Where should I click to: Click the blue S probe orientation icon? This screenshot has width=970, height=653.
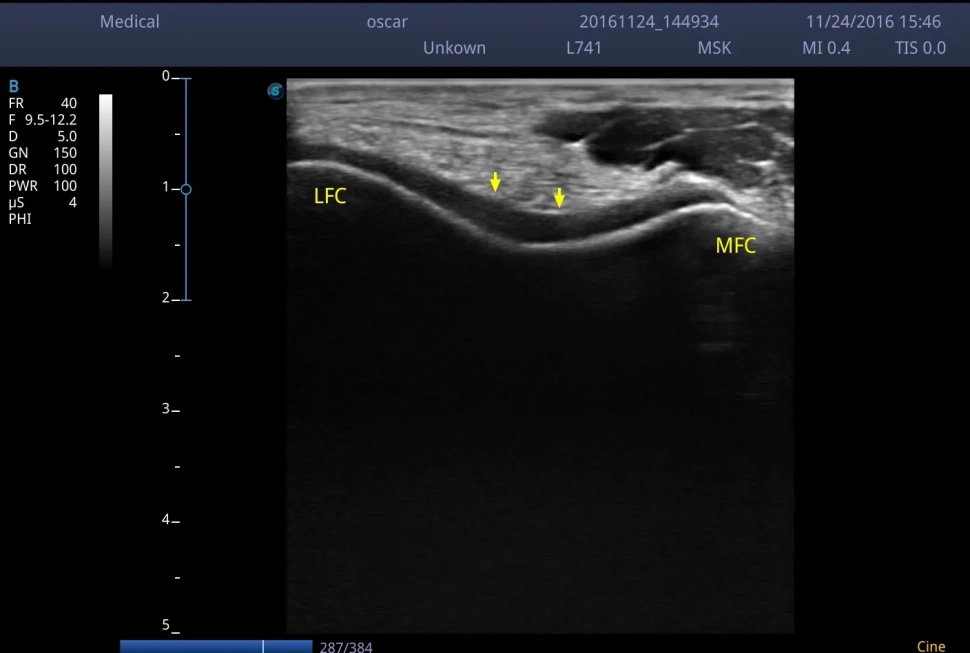pos(275,91)
